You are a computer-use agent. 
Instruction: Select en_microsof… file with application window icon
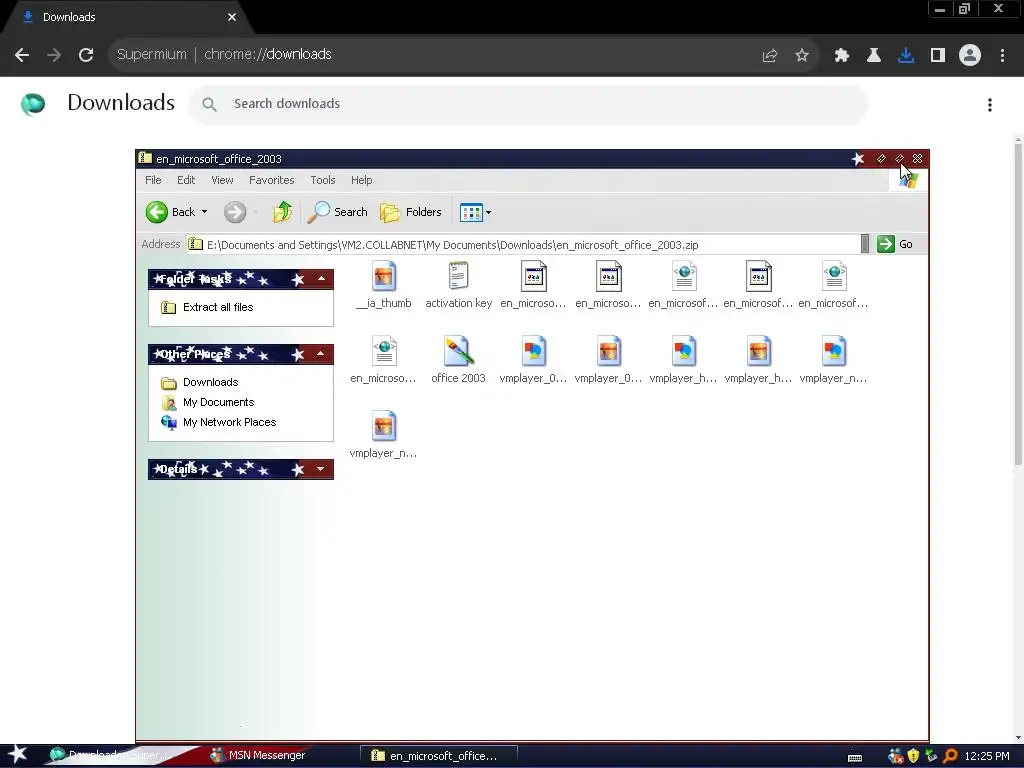[758, 285]
